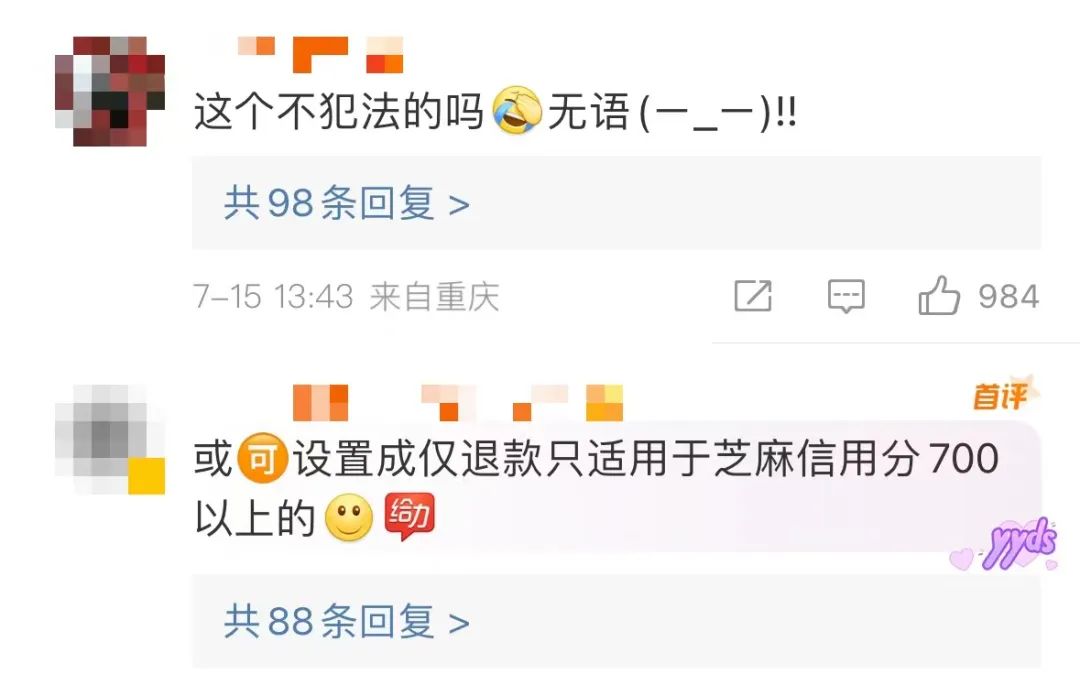Viewport: 1080px width, 685px height.
Task: Tap the 7-15 13:43 来自重庆 timestamp
Action: coord(346,297)
